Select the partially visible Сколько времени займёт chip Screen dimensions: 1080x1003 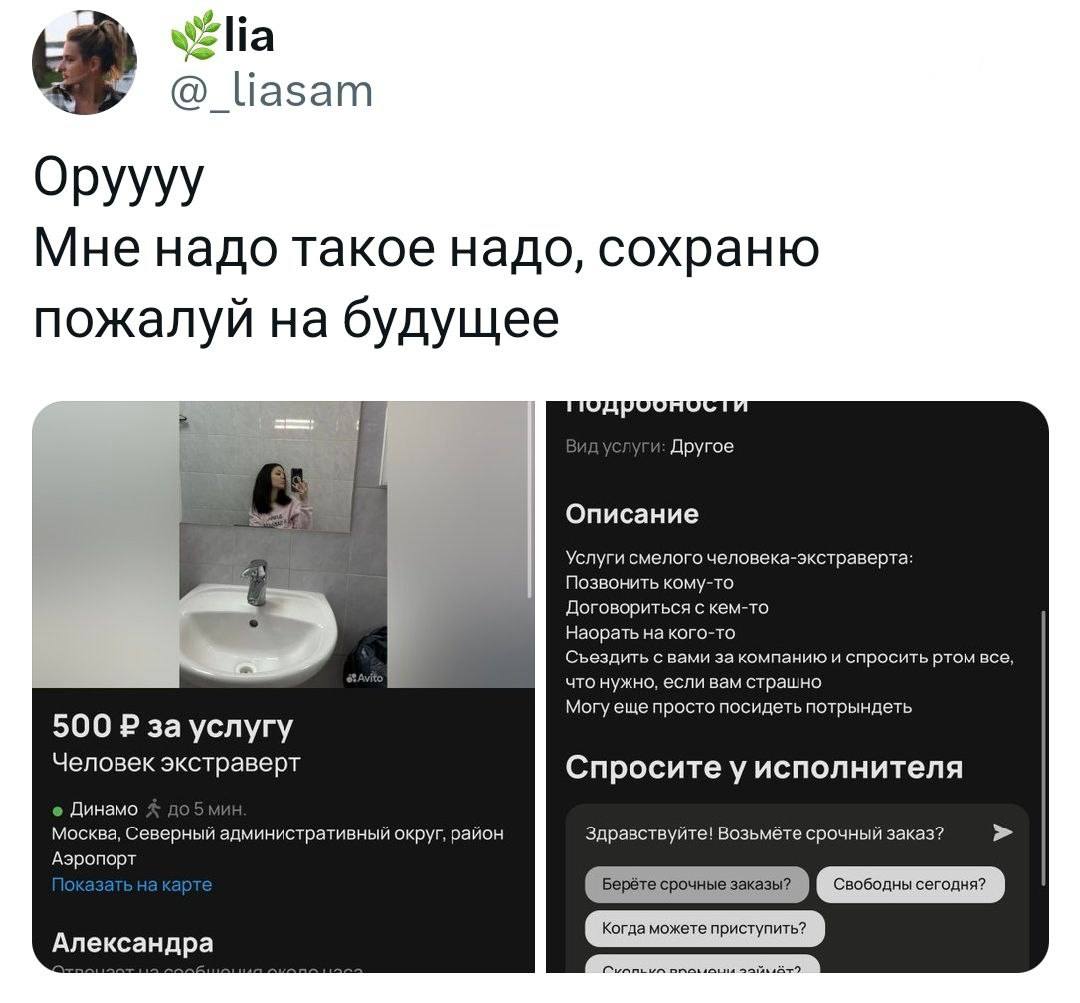(702, 964)
